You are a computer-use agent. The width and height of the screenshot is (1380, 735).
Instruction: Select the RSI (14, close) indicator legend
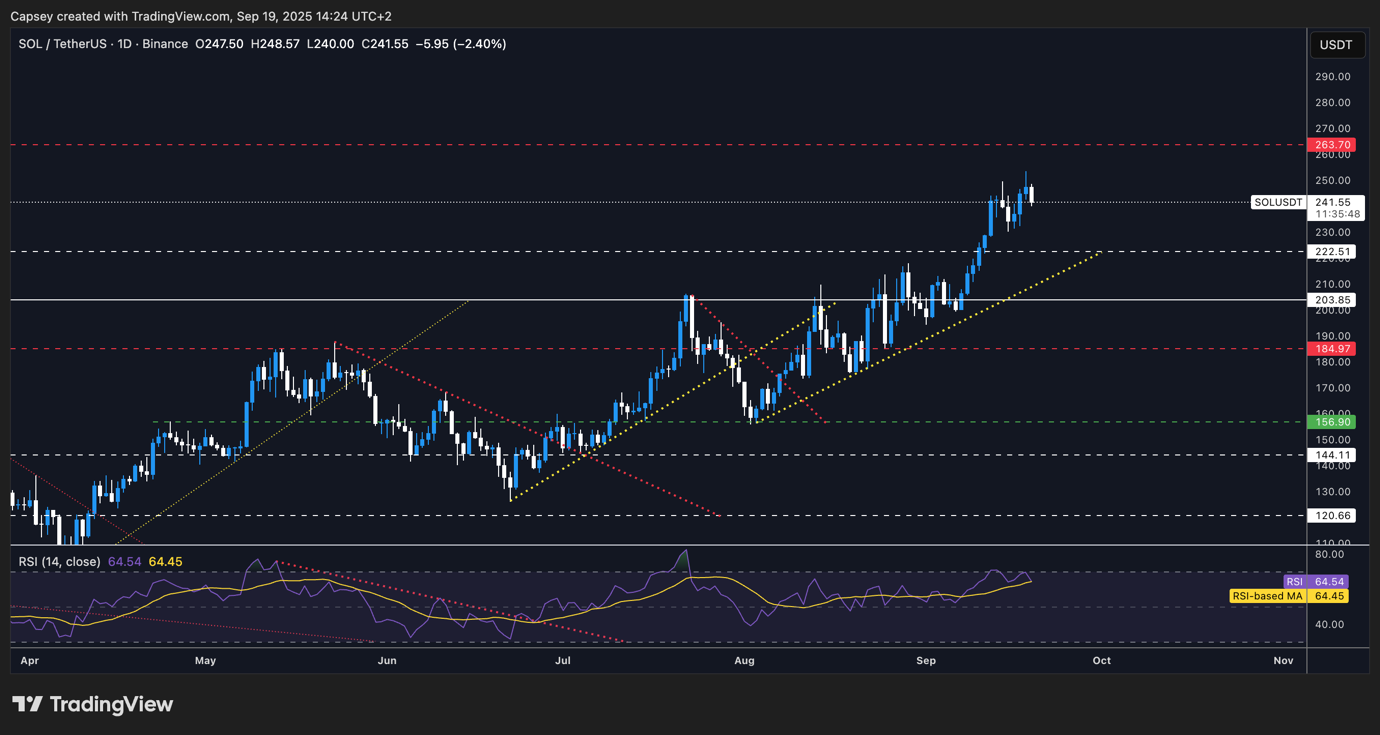coord(60,562)
